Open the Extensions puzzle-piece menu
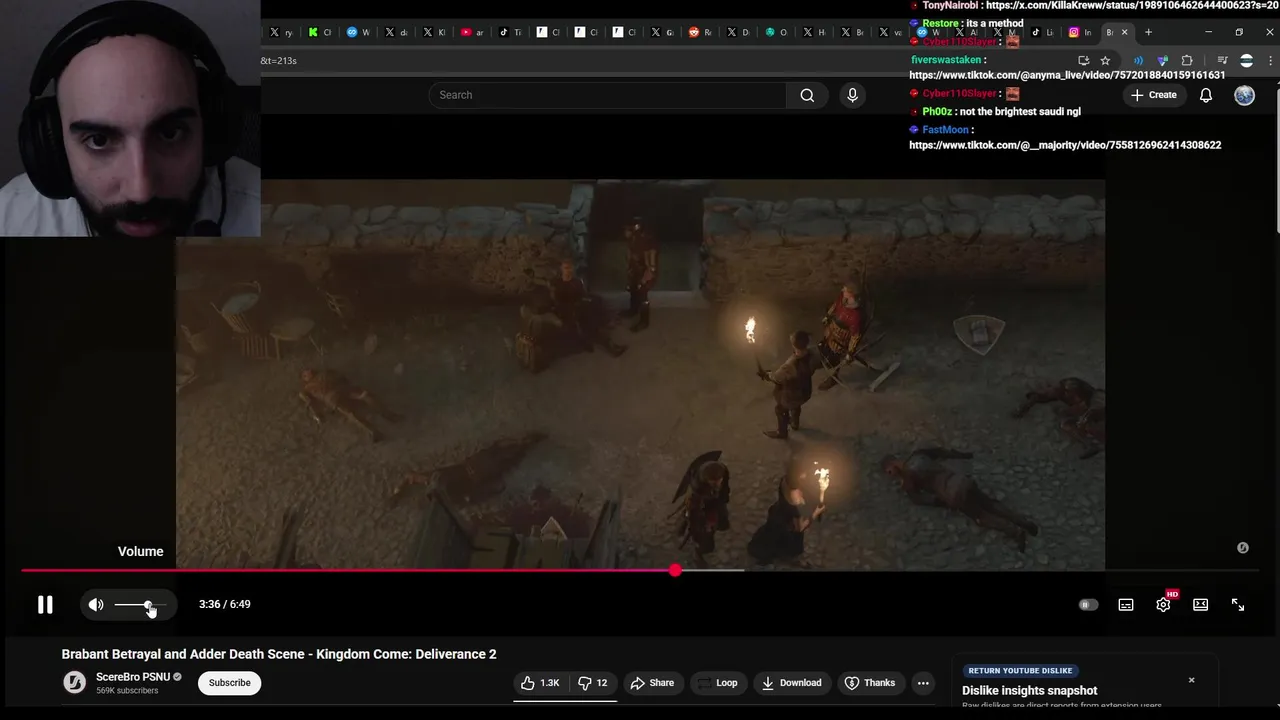The image size is (1280, 720). coord(1187,60)
